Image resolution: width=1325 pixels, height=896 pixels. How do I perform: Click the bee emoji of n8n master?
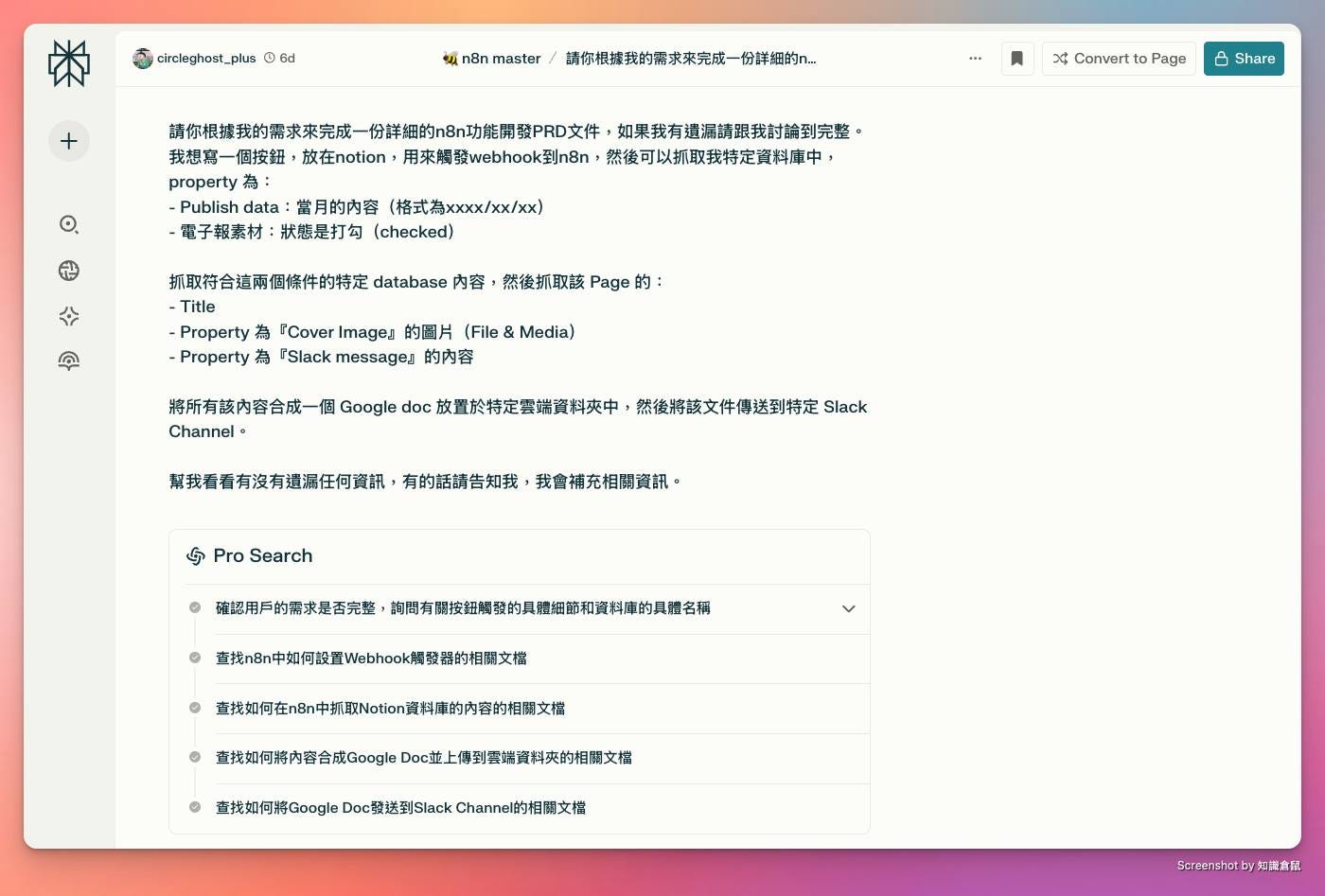pyautogui.click(x=450, y=59)
